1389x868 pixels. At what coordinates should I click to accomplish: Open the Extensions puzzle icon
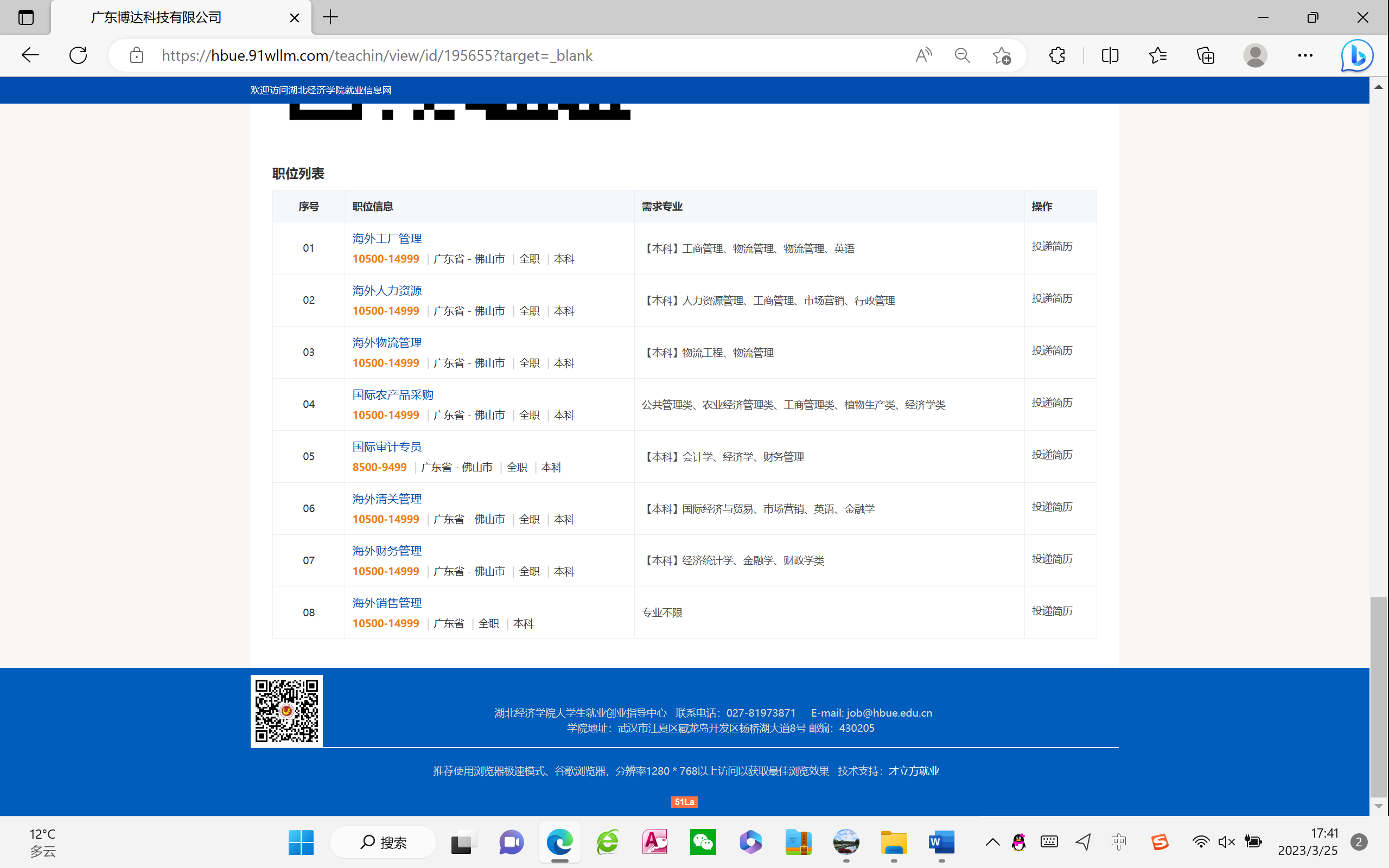[x=1057, y=55]
